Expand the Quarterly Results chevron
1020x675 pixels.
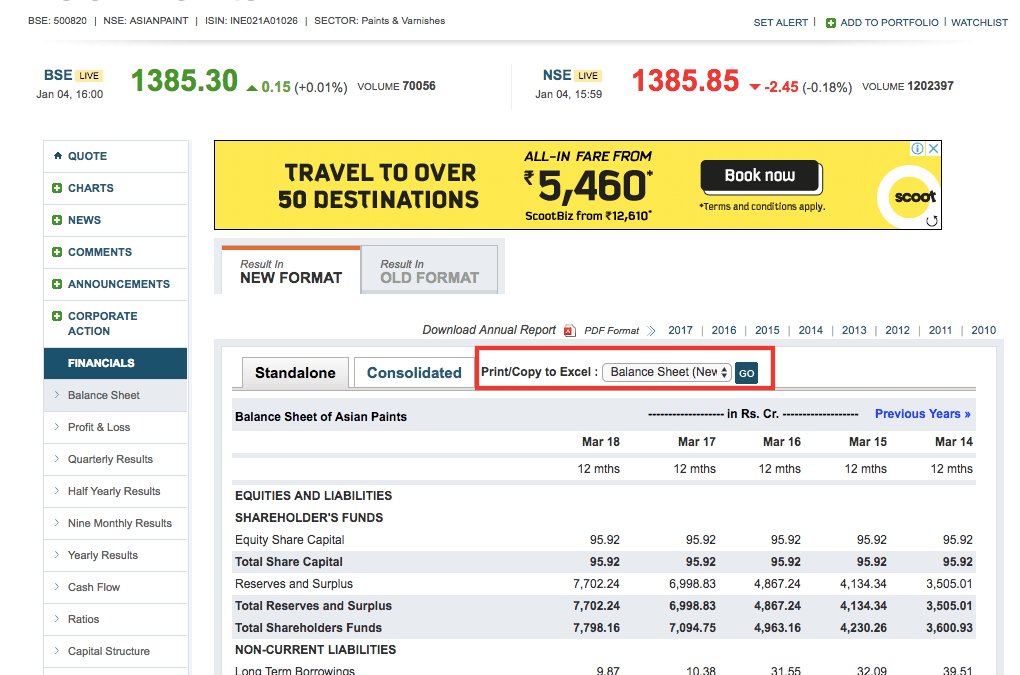point(57,458)
